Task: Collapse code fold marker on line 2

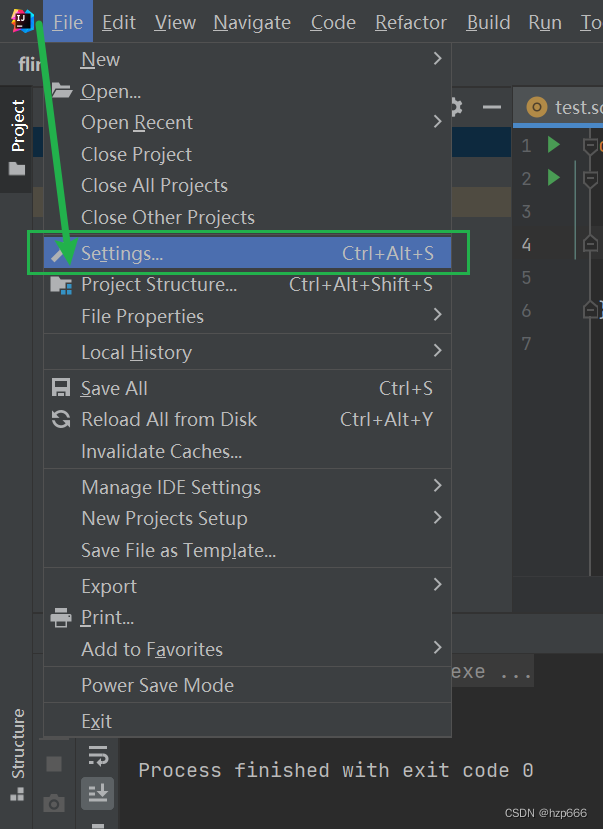Action: coord(589,179)
